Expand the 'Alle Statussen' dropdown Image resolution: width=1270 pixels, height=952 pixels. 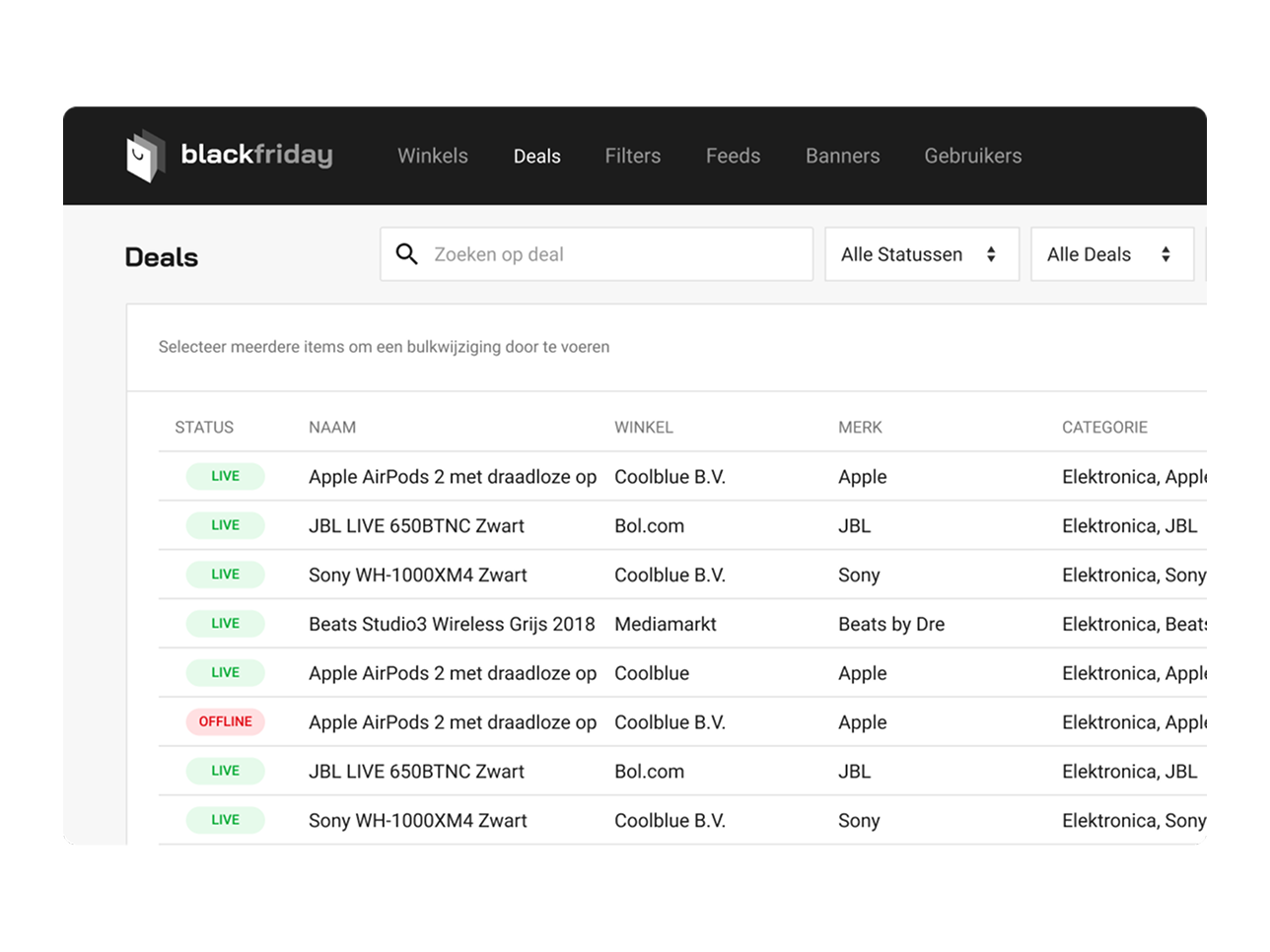tap(922, 254)
